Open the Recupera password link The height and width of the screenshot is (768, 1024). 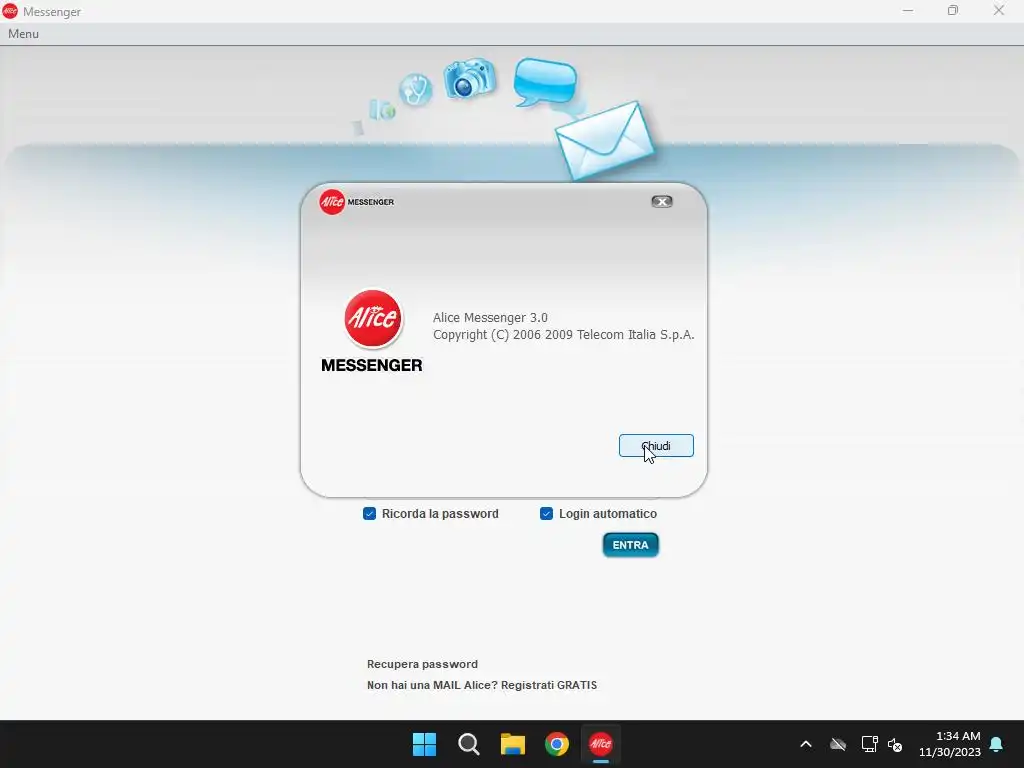point(422,664)
